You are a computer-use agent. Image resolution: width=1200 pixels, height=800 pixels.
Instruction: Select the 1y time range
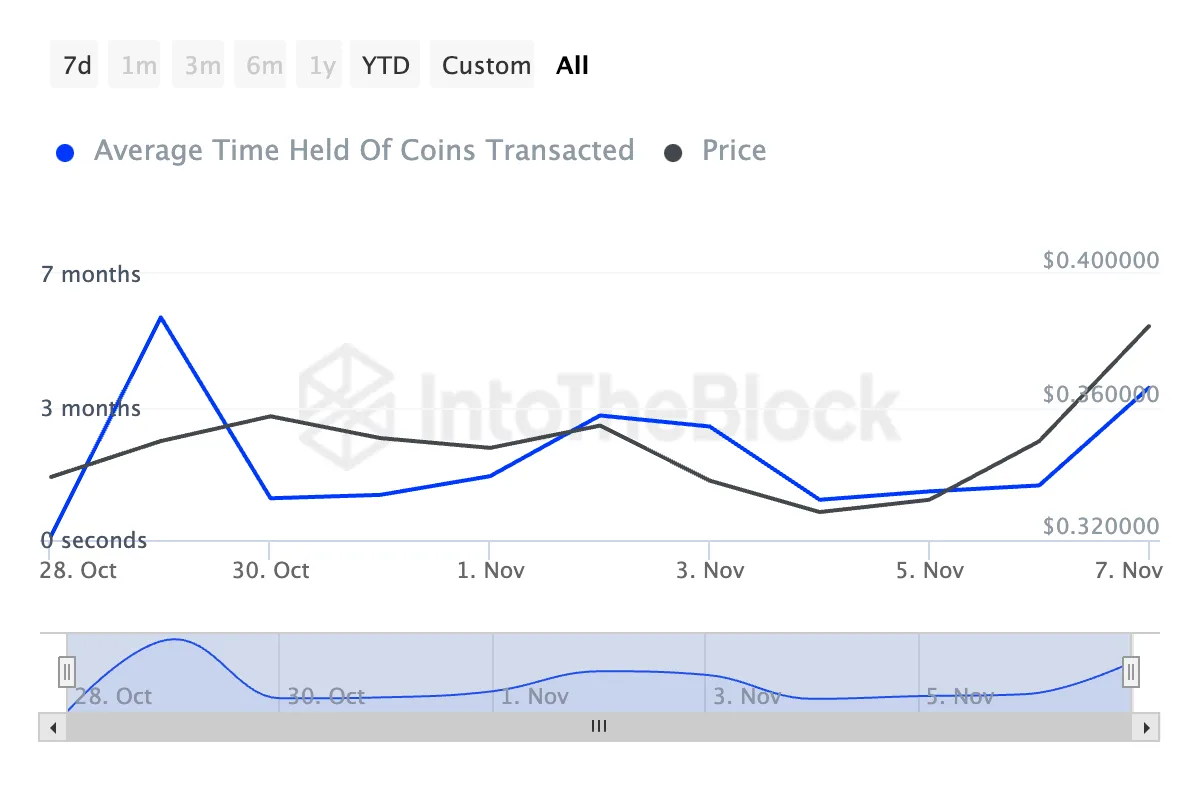click(x=322, y=66)
